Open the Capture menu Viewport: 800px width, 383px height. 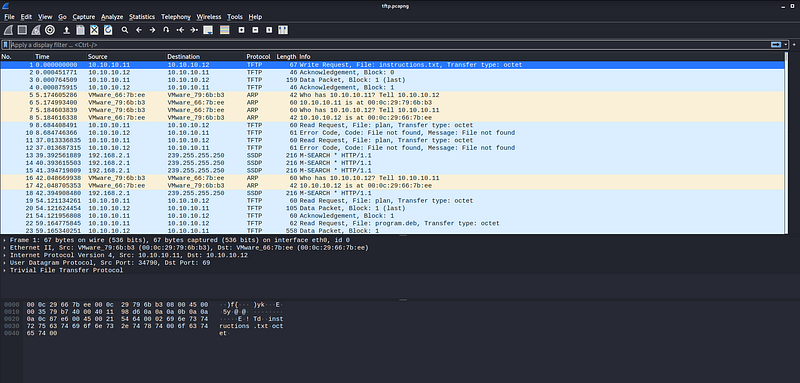[84, 17]
